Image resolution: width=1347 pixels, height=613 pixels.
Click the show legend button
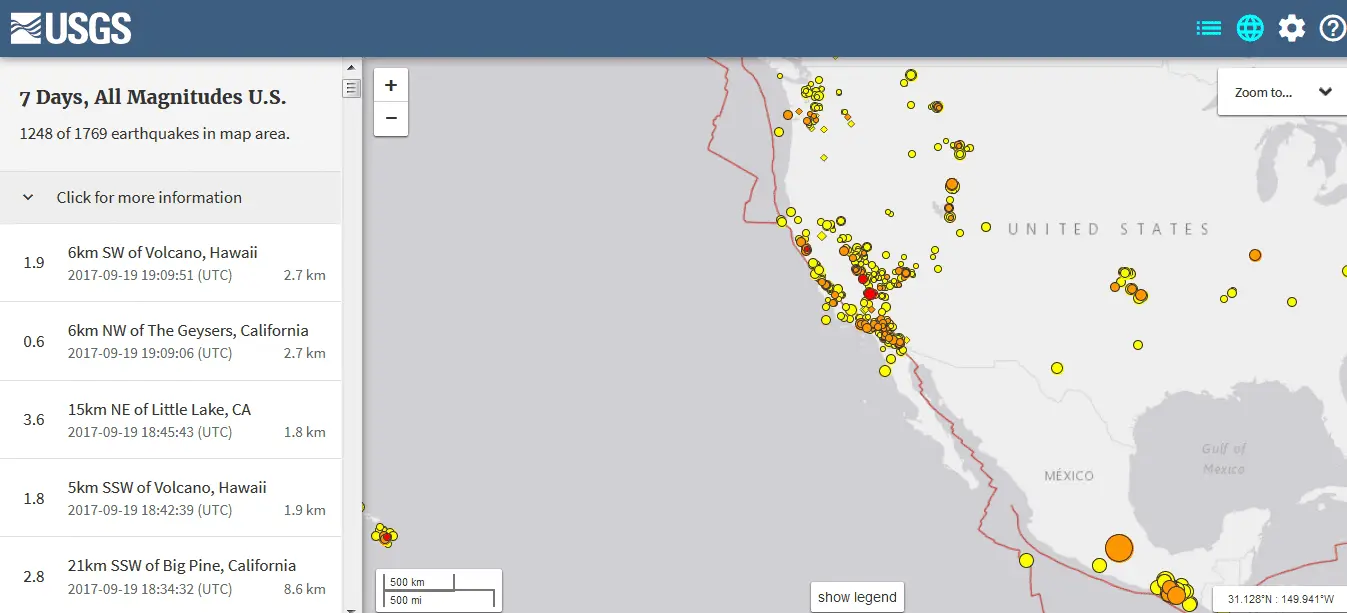857,597
